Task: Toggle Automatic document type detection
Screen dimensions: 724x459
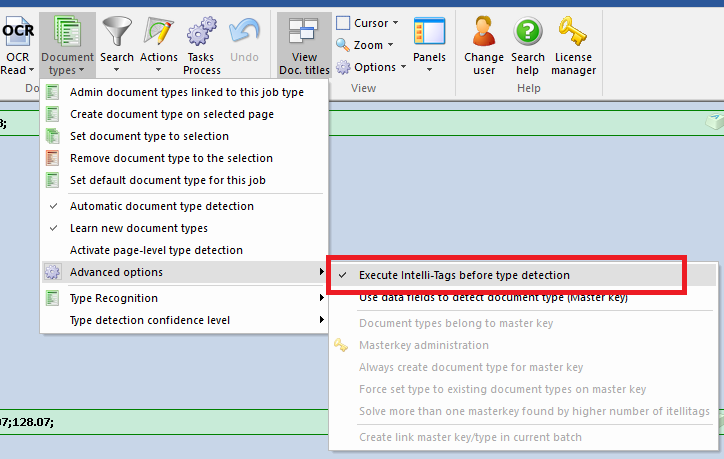Action: [161, 206]
